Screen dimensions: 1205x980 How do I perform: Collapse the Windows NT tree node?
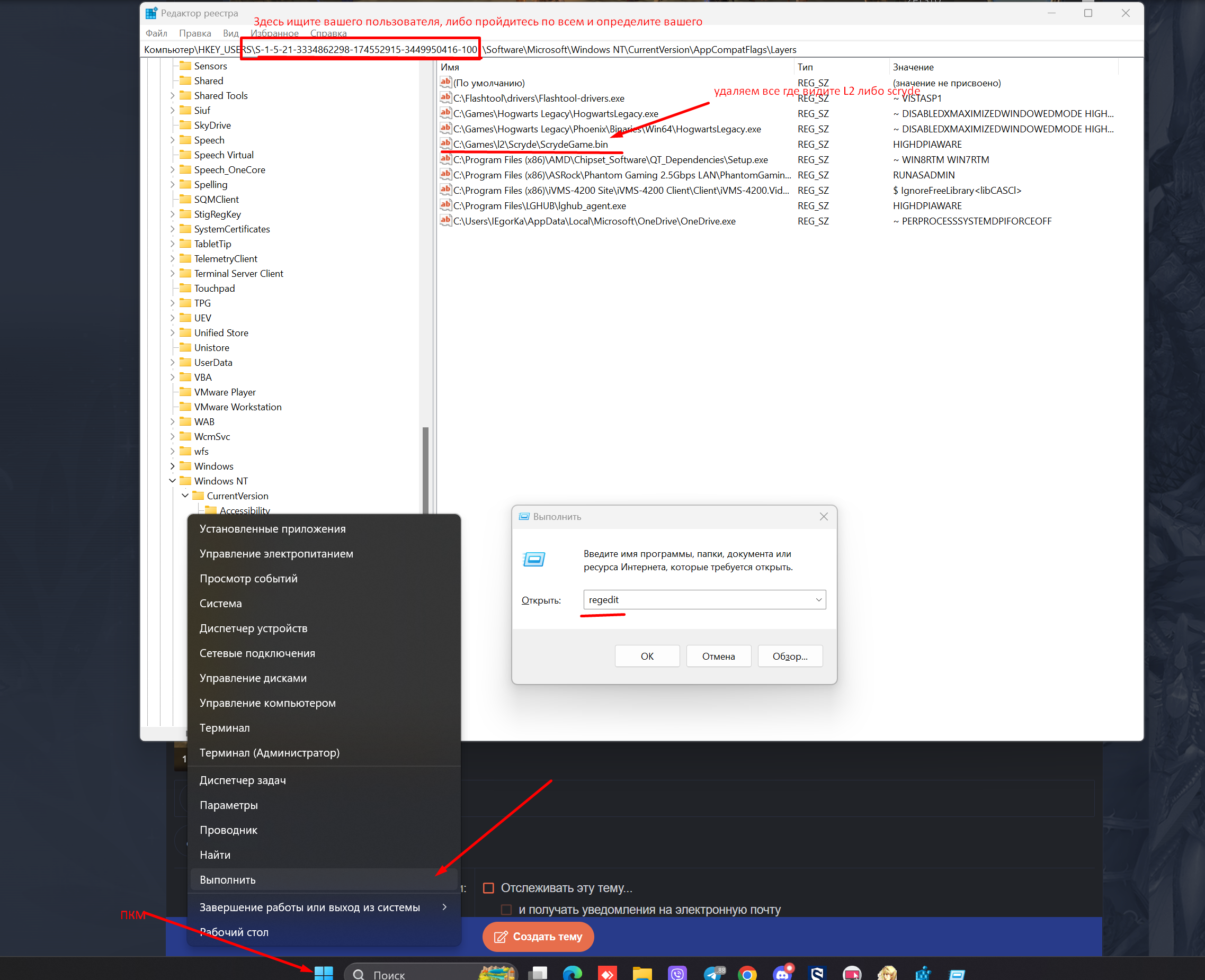[x=173, y=481]
